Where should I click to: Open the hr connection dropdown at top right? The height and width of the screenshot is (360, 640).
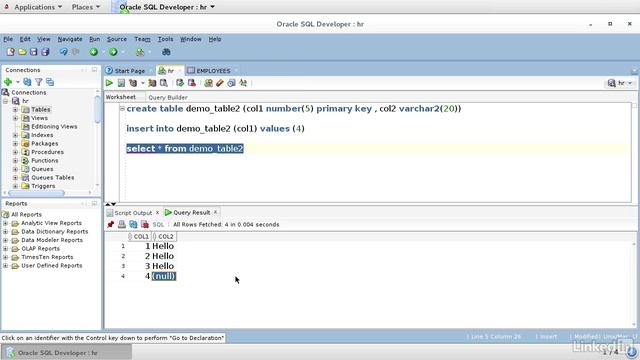pyautogui.click(x=620, y=83)
